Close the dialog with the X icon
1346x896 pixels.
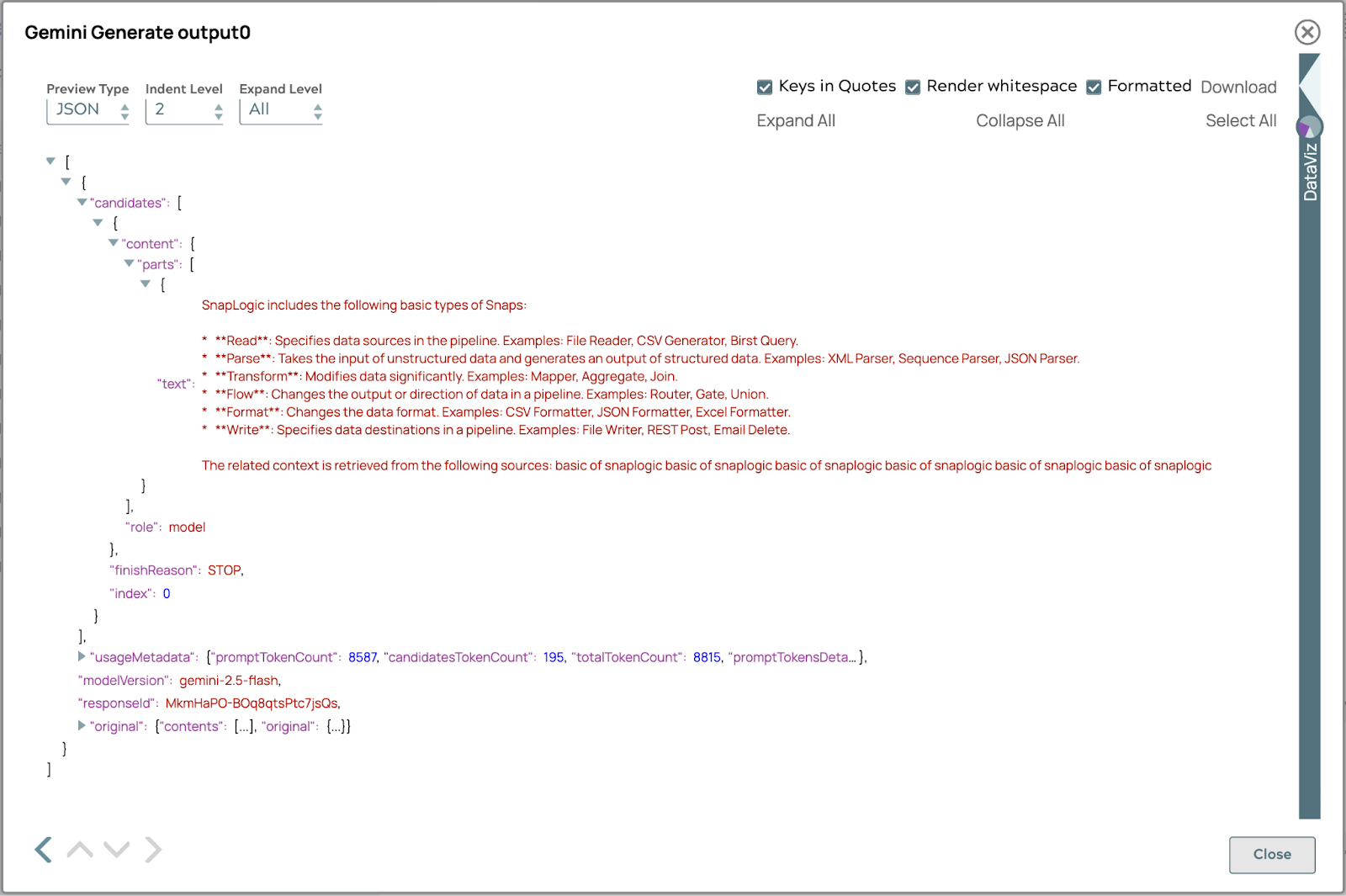coord(1306,32)
